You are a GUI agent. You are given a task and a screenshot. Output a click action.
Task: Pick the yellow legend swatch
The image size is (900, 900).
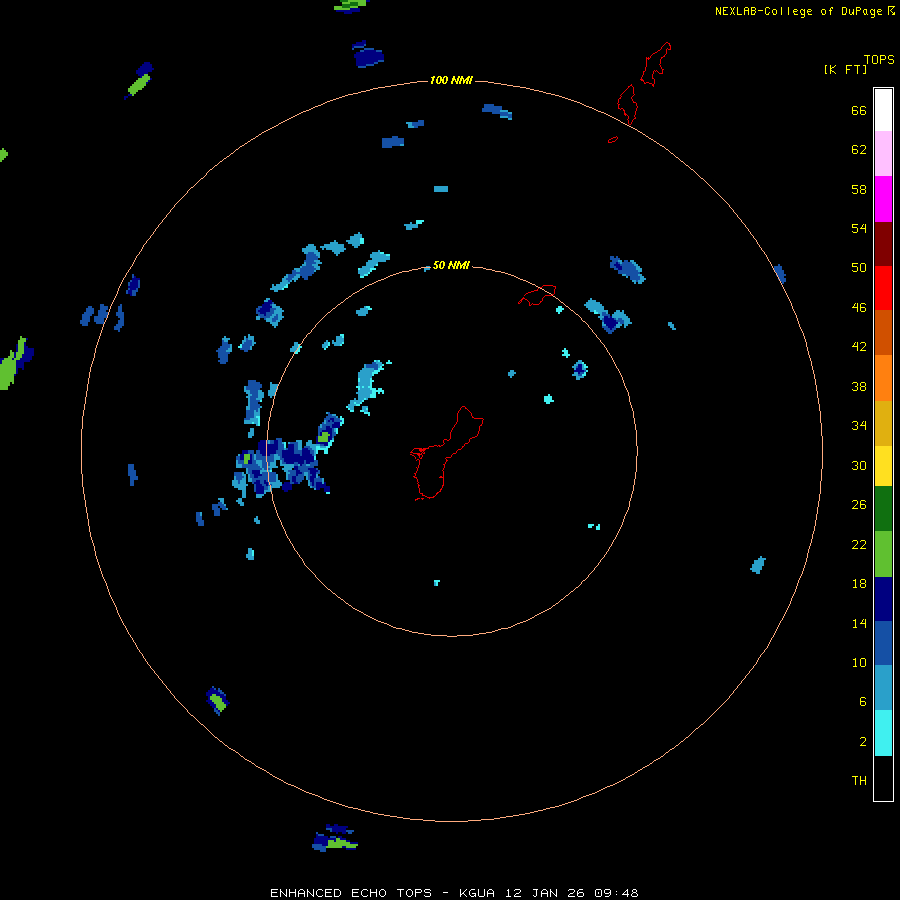pos(883,466)
